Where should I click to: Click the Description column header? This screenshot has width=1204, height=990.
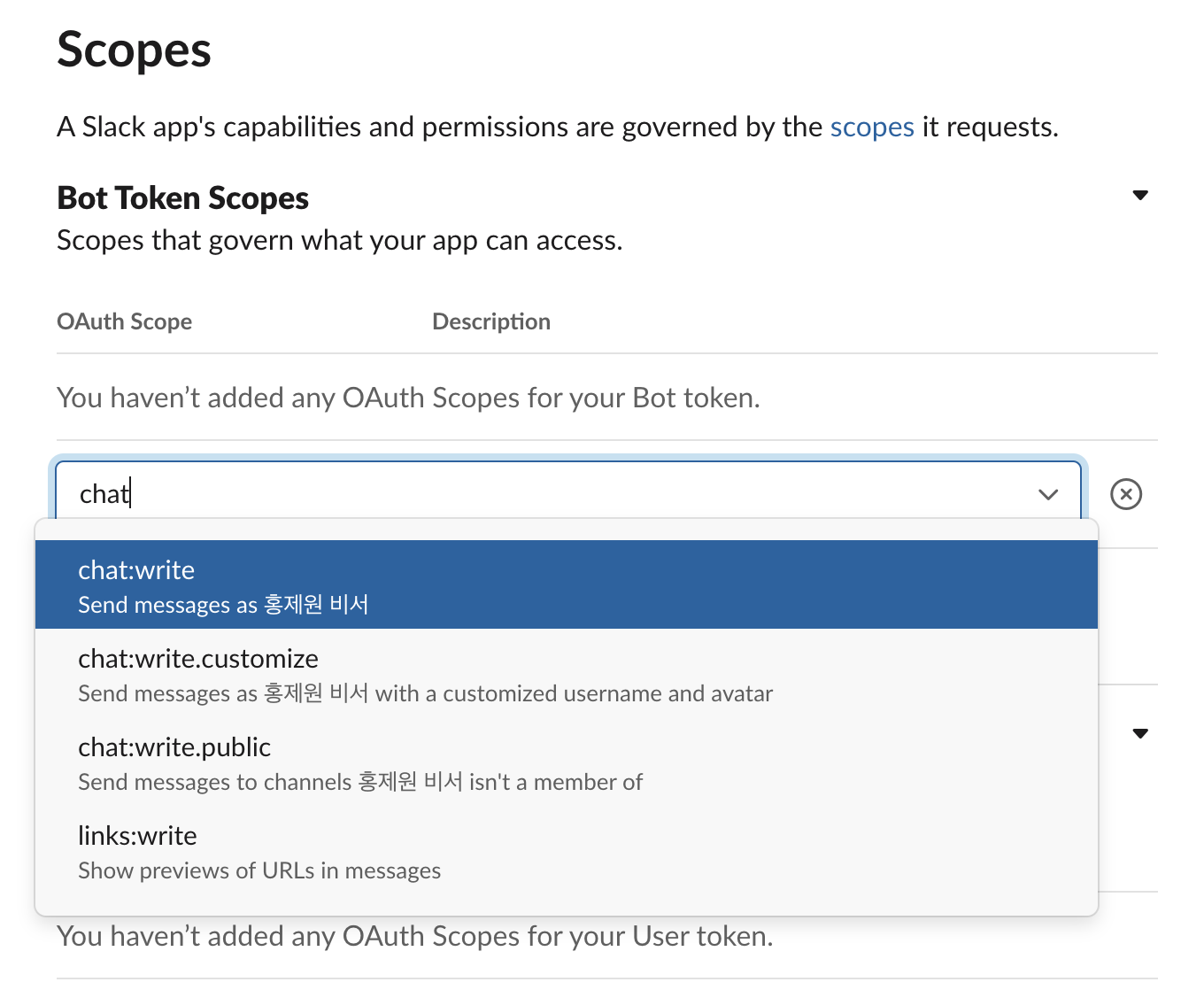pos(490,321)
